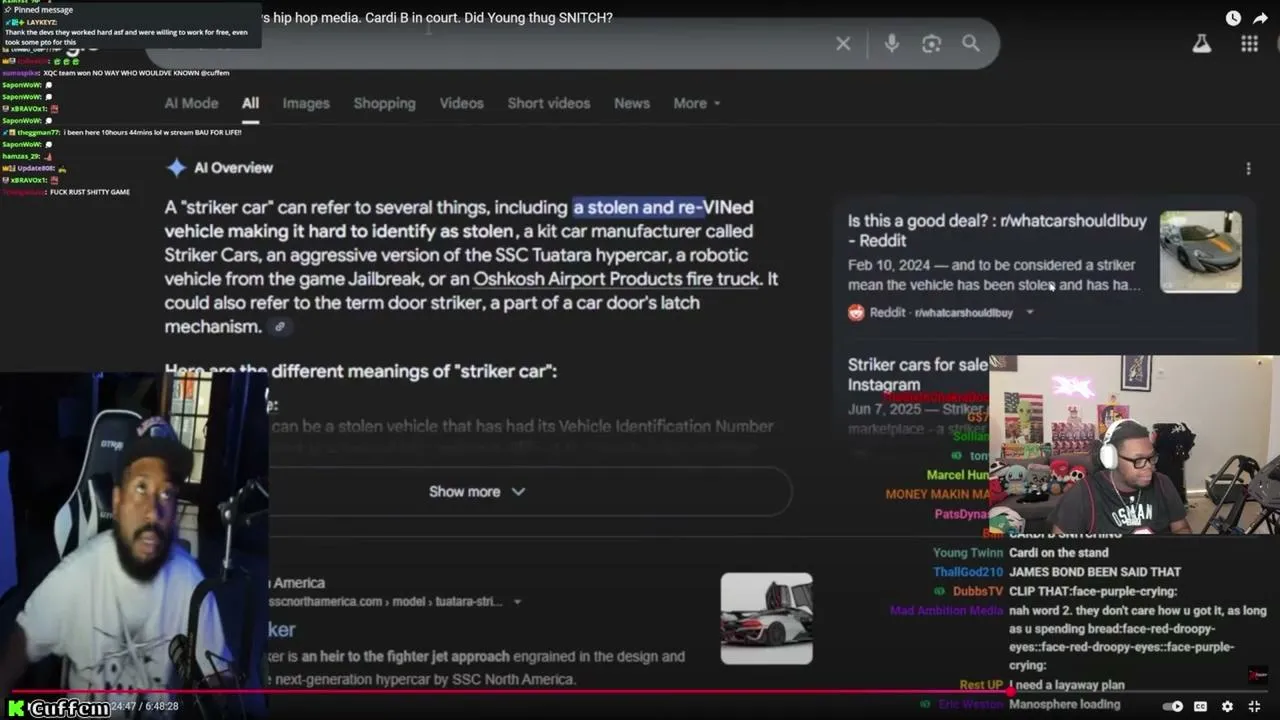1280x720 pixels.
Task: Add video to Watch Later with clock icon
Action: [1233, 18]
